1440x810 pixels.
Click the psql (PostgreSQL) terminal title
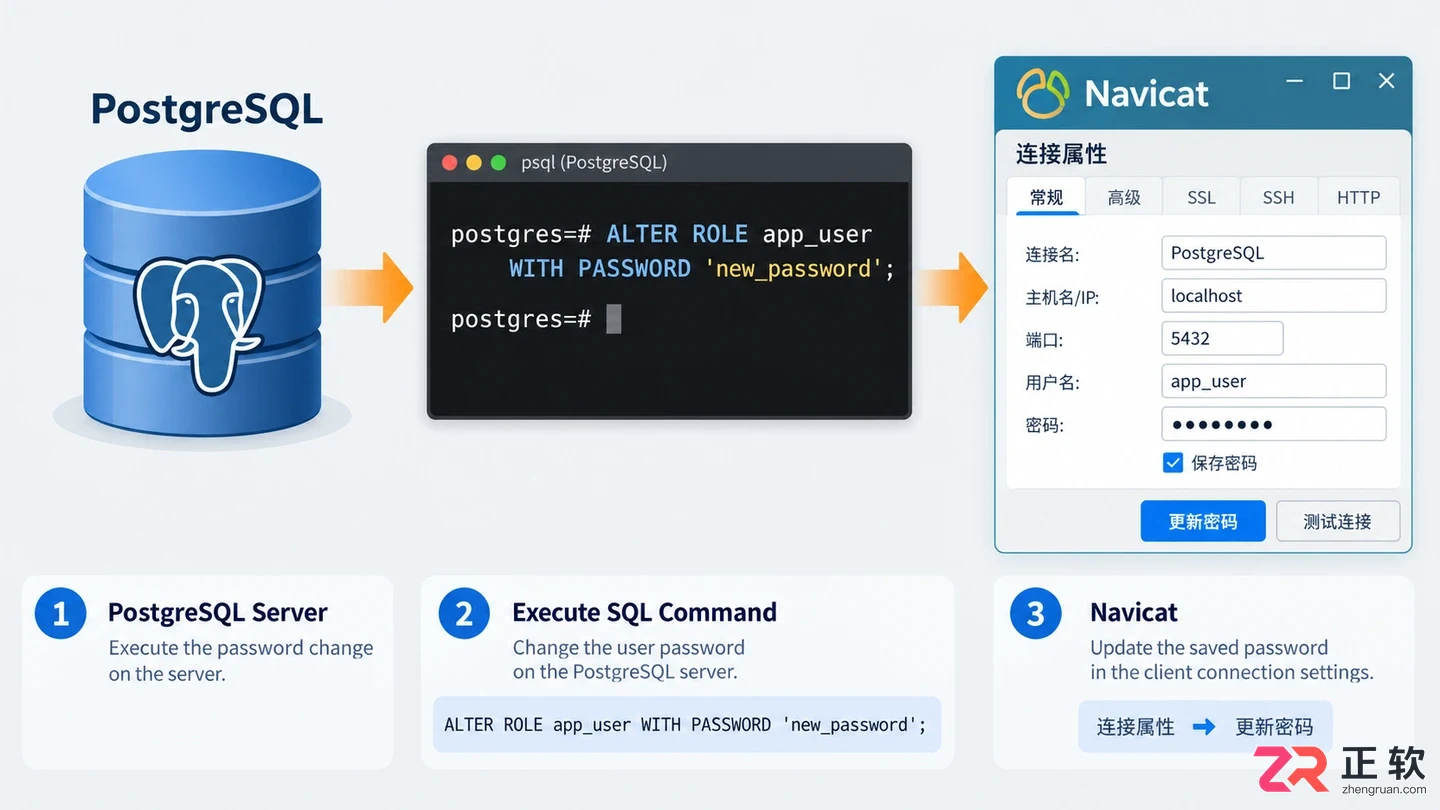point(594,162)
